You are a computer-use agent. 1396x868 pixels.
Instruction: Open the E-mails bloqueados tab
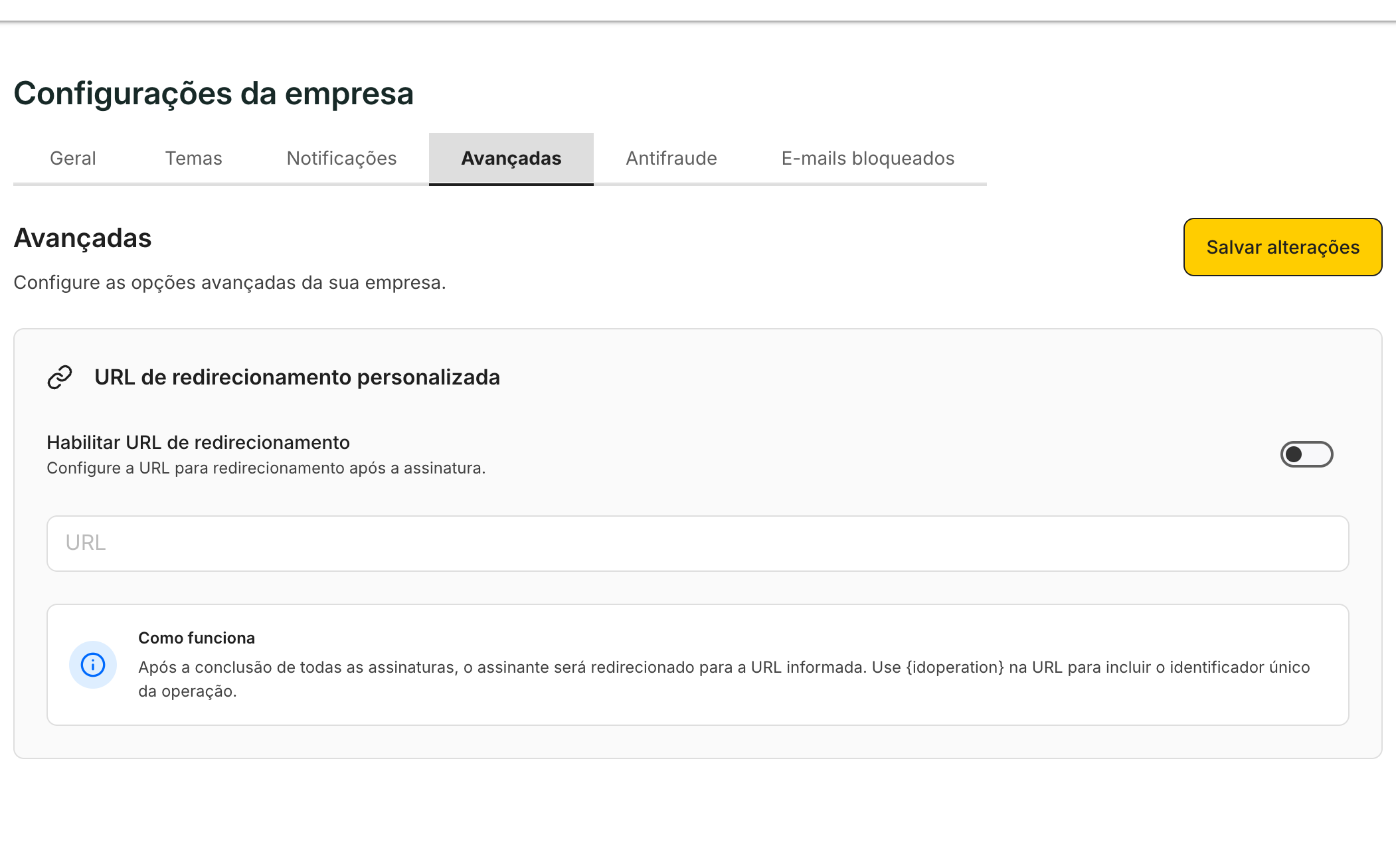coord(868,158)
